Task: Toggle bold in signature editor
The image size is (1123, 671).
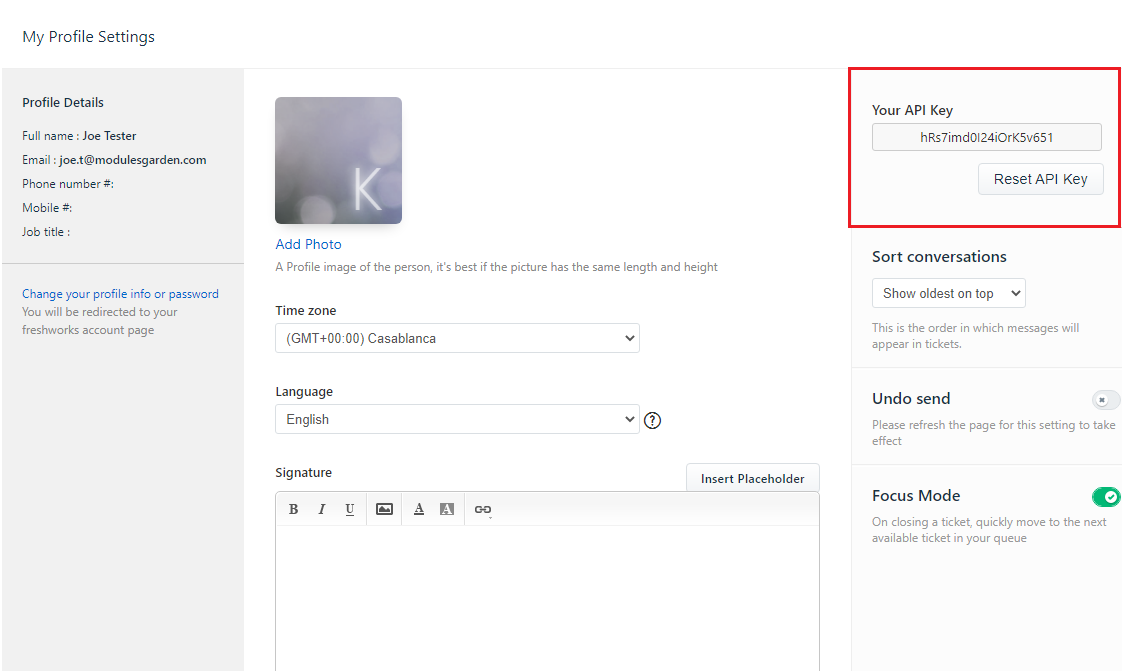Action: point(293,509)
